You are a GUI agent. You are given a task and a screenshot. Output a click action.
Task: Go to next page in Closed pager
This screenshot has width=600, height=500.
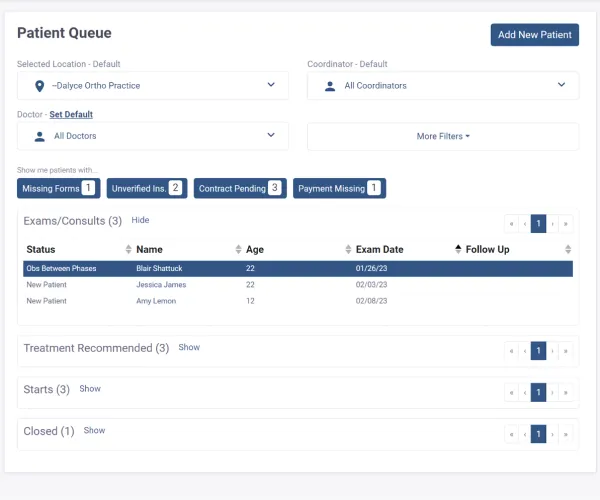(x=552, y=434)
